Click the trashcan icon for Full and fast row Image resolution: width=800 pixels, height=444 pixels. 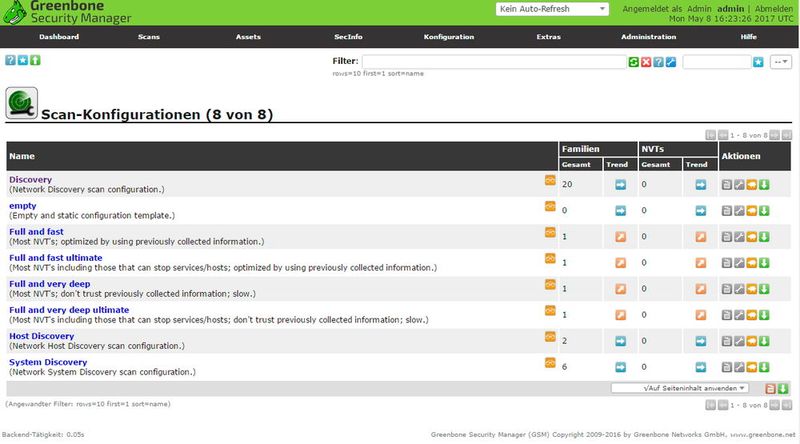[727, 235]
